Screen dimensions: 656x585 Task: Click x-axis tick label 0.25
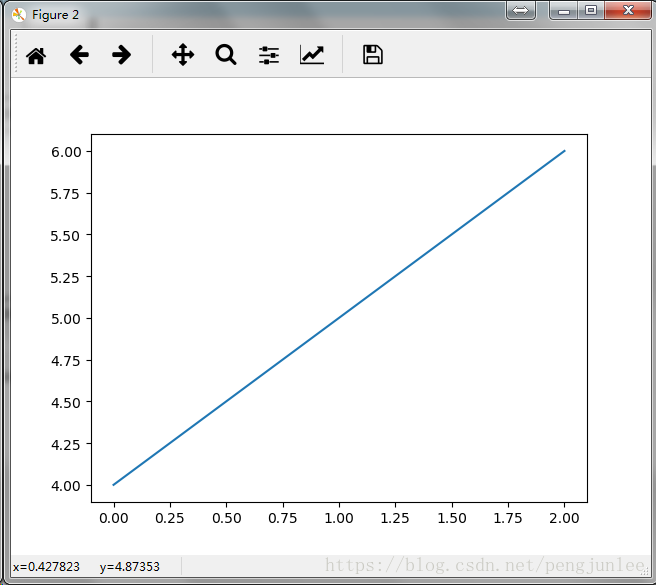pos(170,518)
